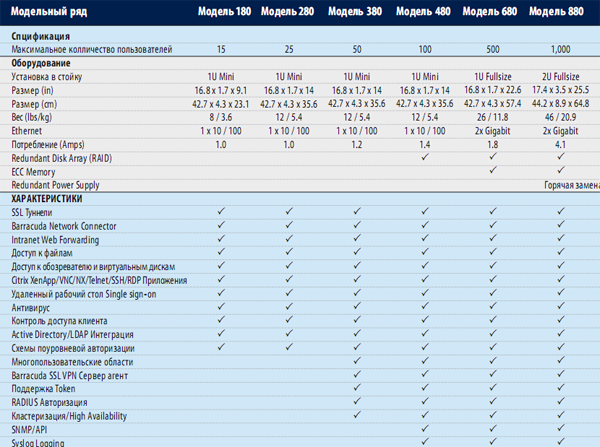Click the Amps value 4.1
The width and height of the screenshot is (600, 447).
(561, 145)
